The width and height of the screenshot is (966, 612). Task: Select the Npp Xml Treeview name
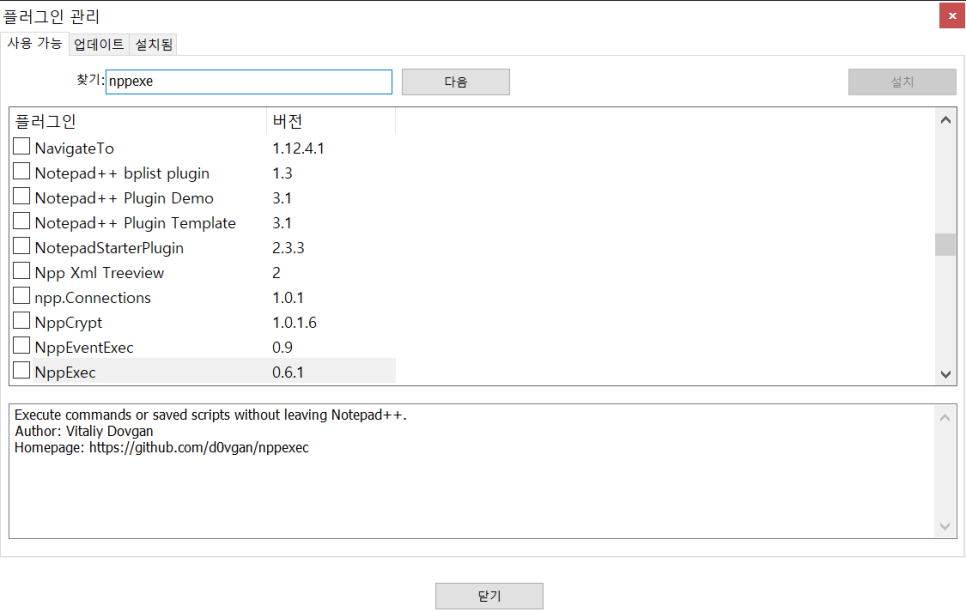click(99, 273)
